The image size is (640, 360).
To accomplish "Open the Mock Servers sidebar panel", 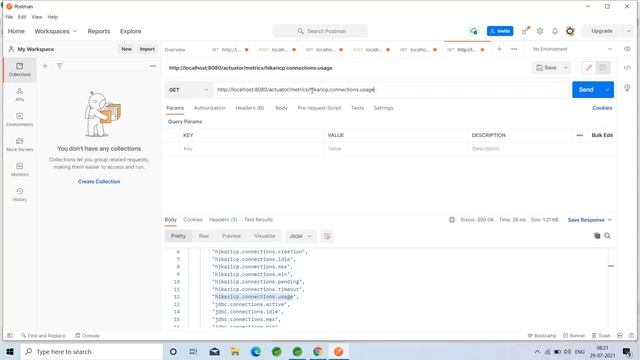I will click(x=20, y=144).
